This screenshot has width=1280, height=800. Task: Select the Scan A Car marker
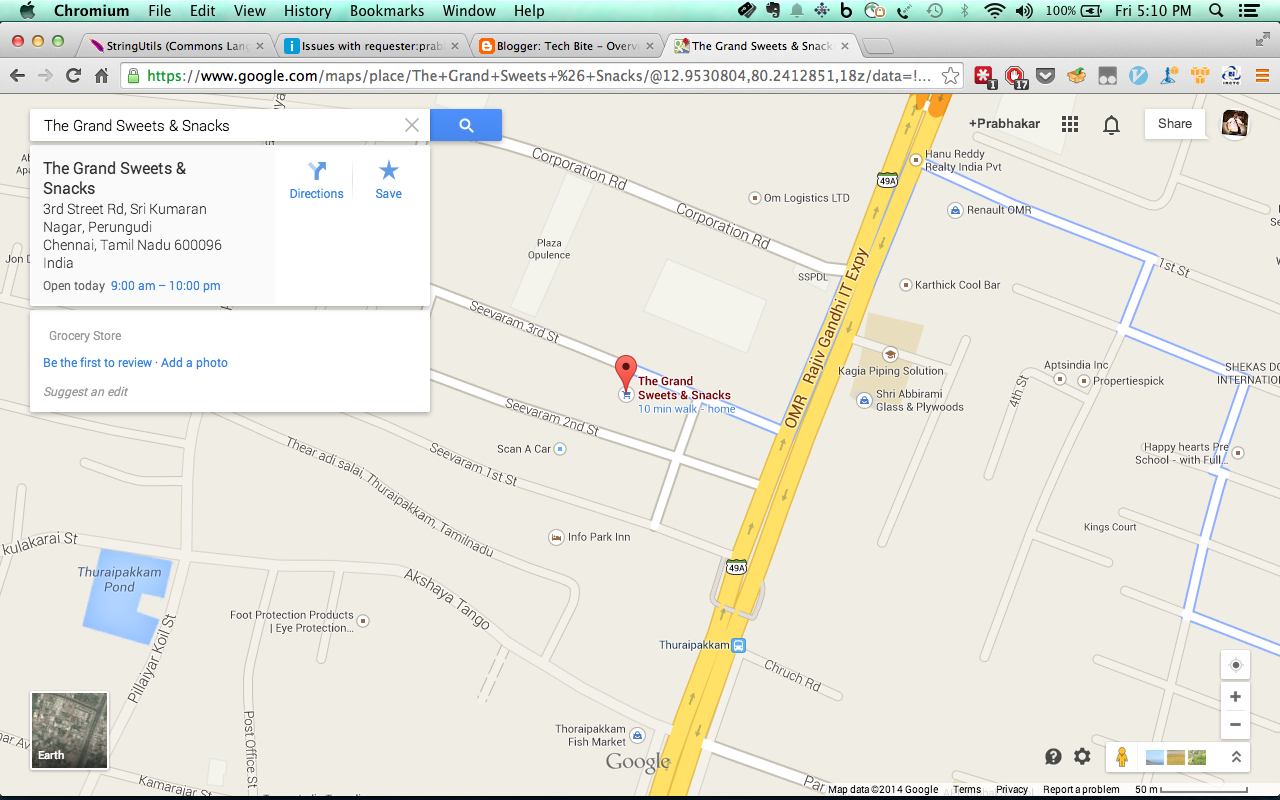(x=560, y=449)
